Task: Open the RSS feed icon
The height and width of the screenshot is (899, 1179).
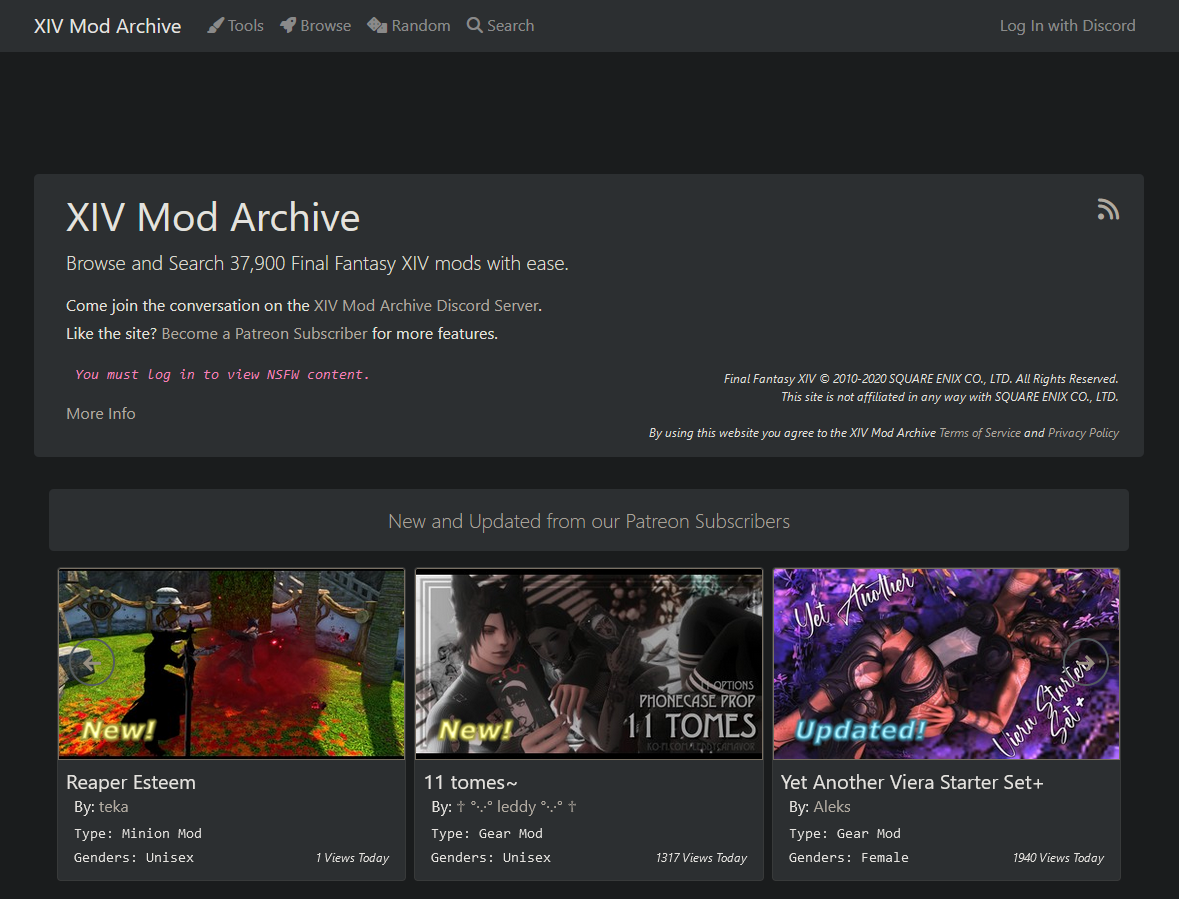Action: [1108, 209]
